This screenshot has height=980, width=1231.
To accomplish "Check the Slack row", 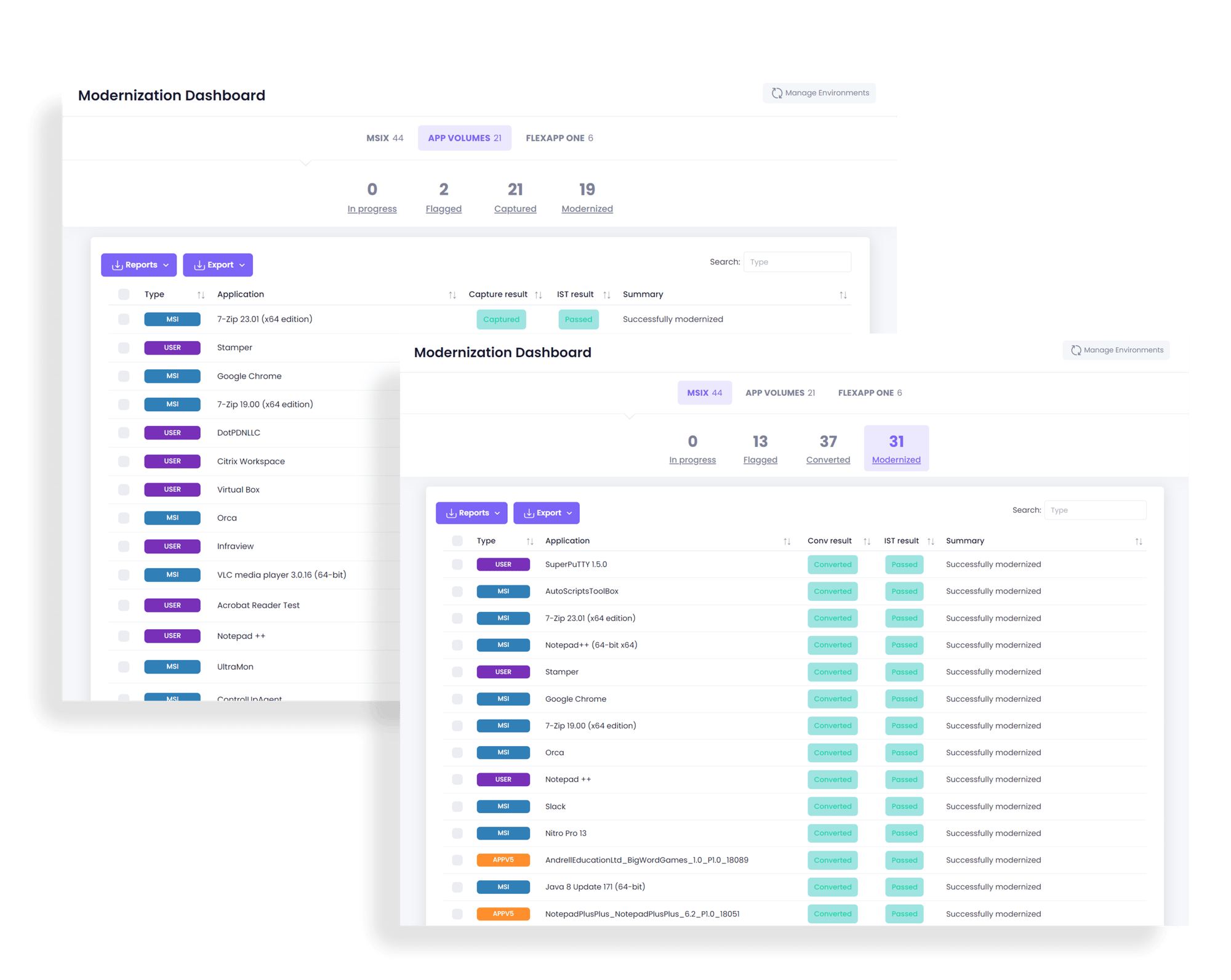I will coord(457,806).
